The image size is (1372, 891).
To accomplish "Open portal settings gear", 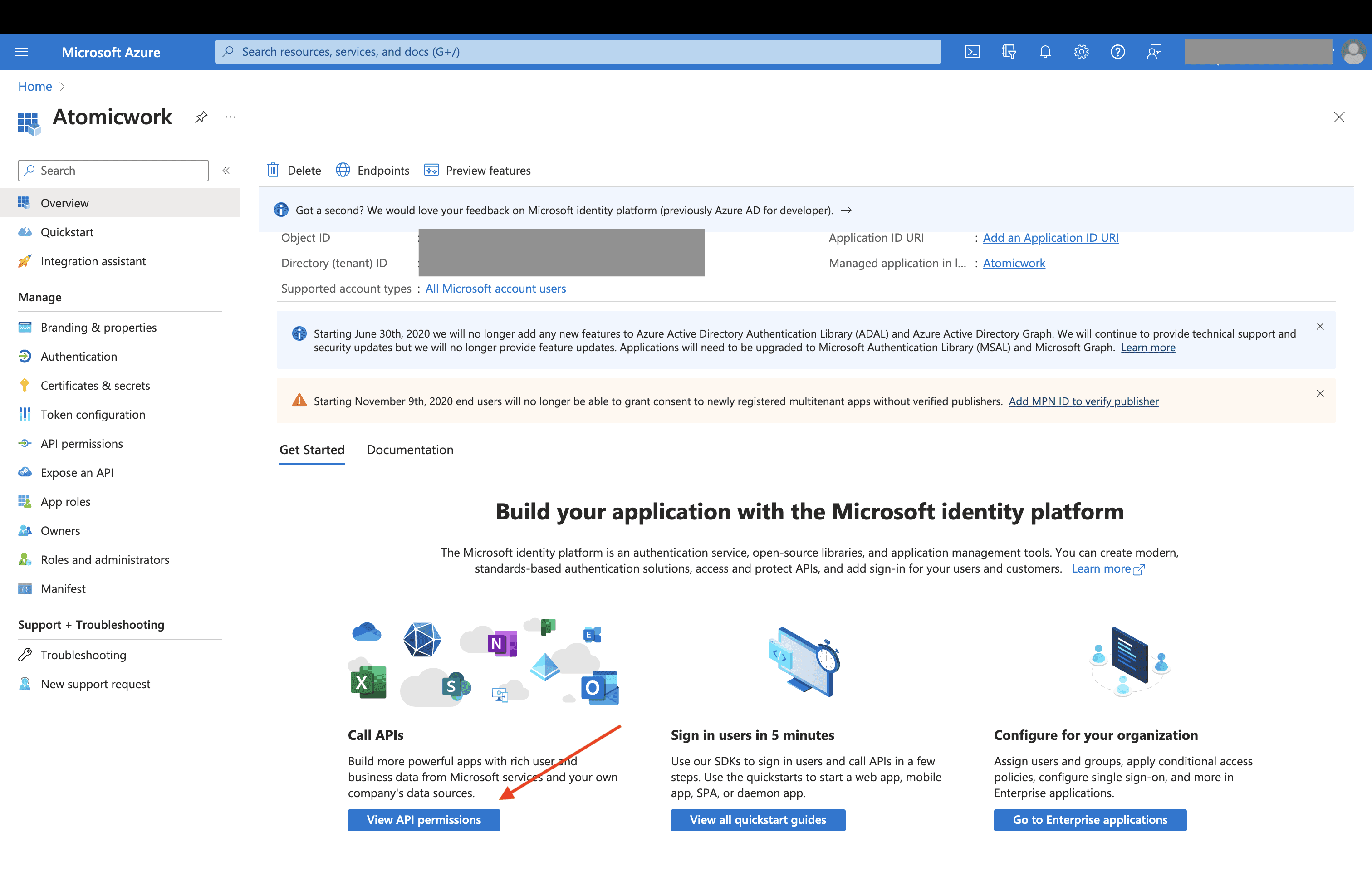I will 1082,52.
